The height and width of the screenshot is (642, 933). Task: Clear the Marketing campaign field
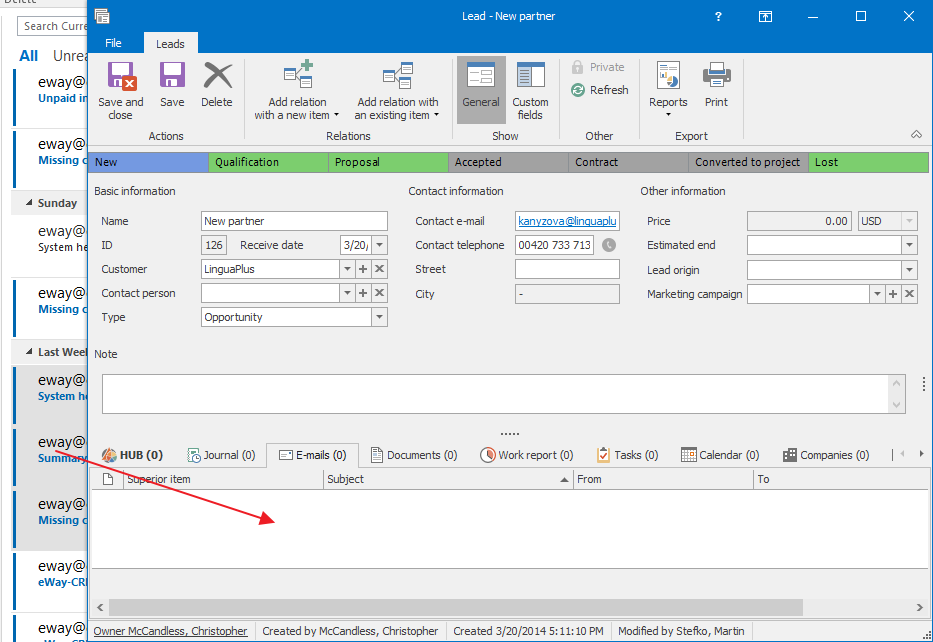[909, 294]
